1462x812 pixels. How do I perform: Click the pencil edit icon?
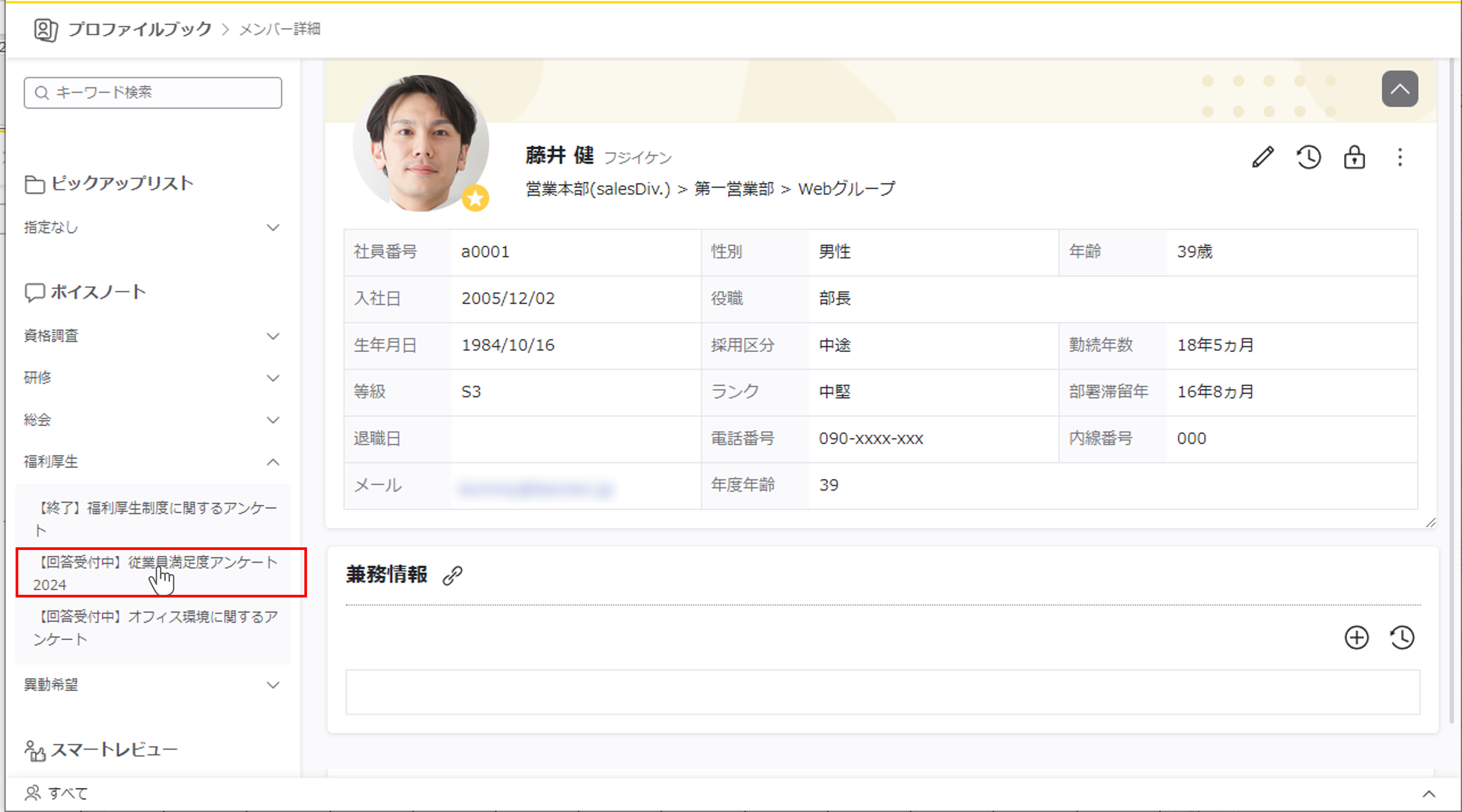click(x=1263, y=157)
